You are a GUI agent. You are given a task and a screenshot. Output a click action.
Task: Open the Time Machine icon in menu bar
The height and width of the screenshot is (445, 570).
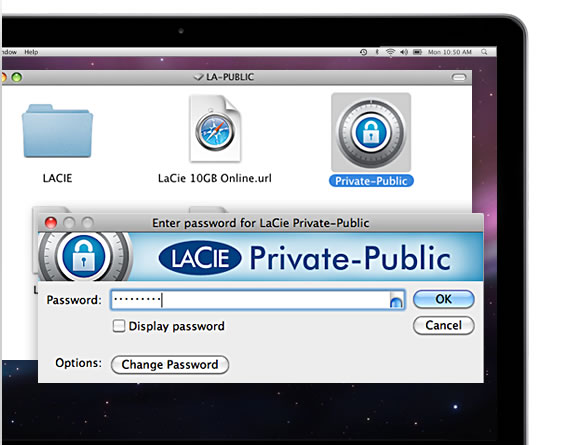coord(364,52)
